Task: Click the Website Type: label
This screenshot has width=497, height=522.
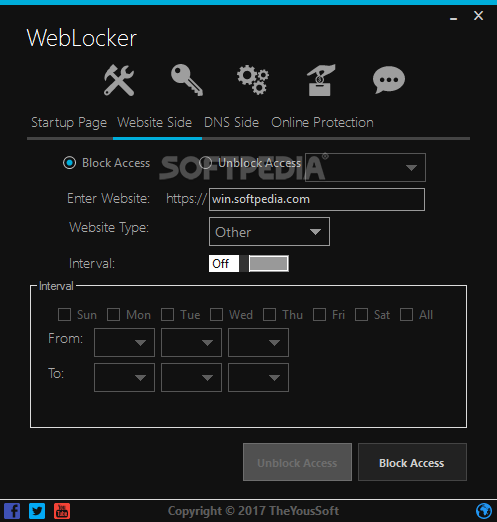Action: [109, 228]
